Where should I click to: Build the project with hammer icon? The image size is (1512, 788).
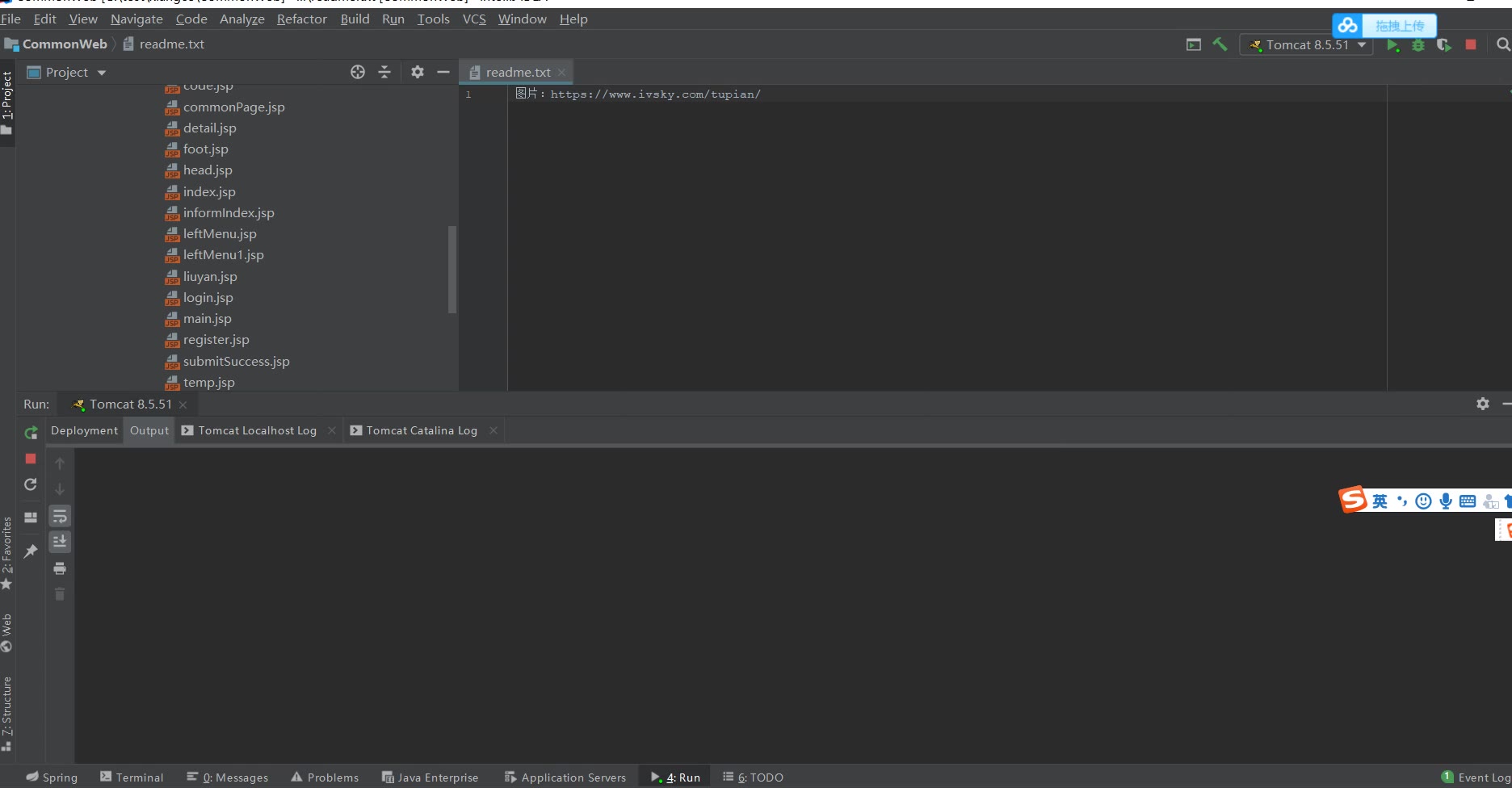pyautogui.click(x=1220, y=44)
